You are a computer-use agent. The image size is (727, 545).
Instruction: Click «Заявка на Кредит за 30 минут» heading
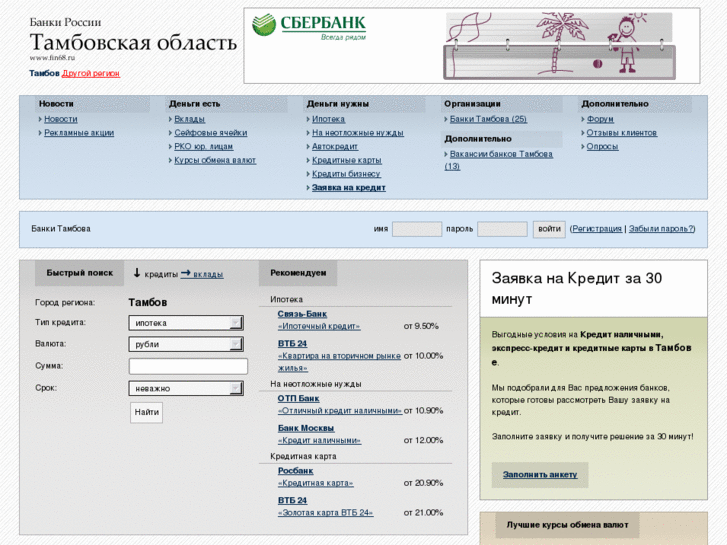point(576,288)
